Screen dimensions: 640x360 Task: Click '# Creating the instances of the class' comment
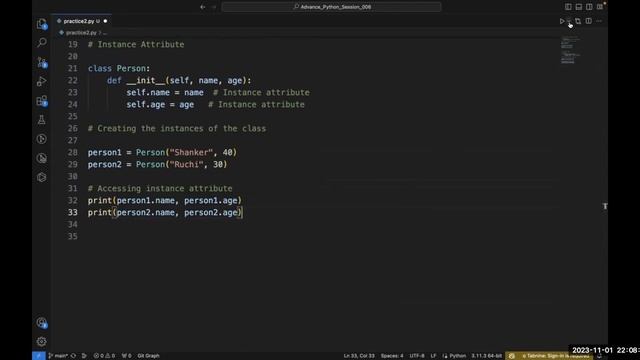[177, 129]
